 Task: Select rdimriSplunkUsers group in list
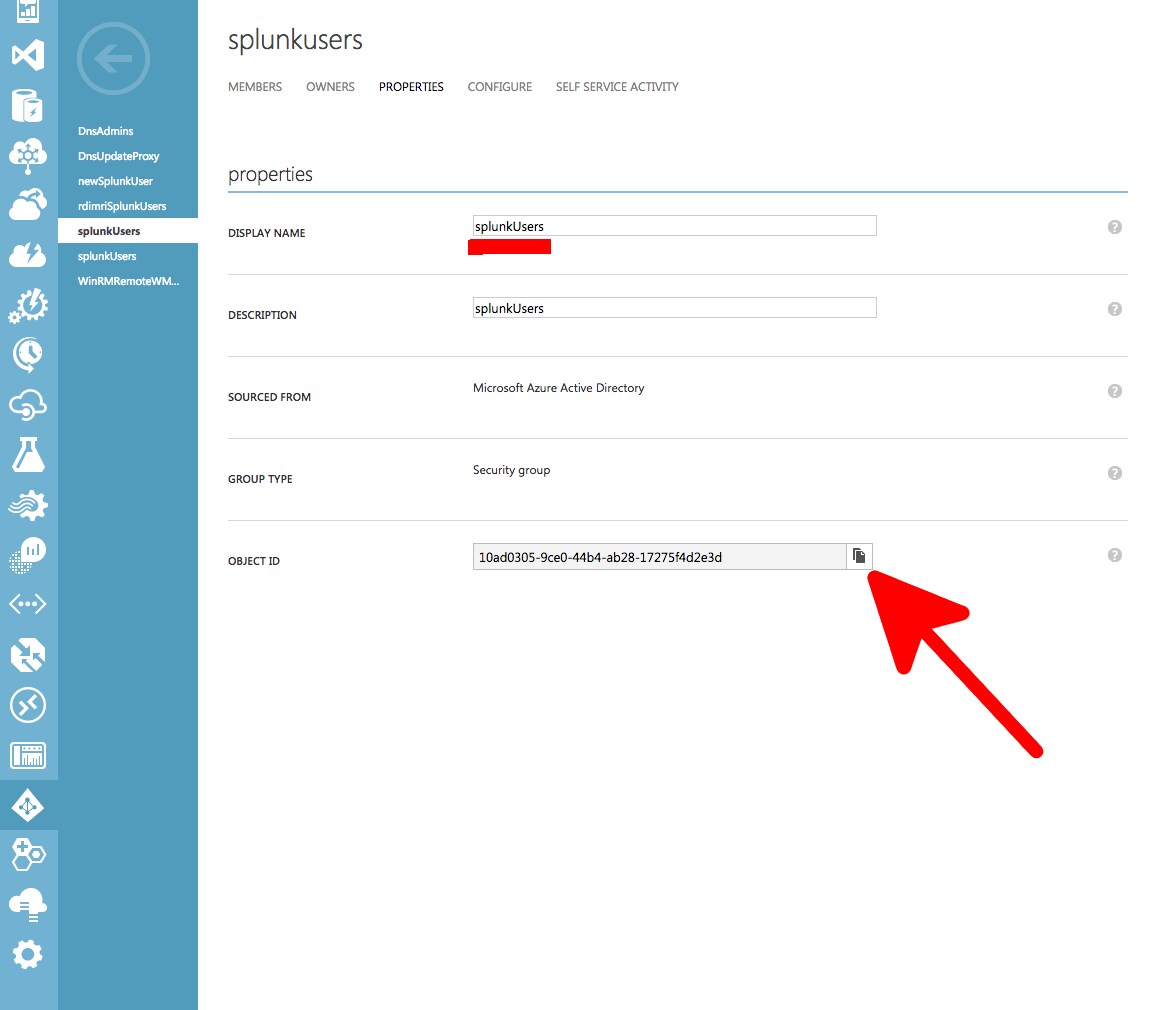coord(122,206)
